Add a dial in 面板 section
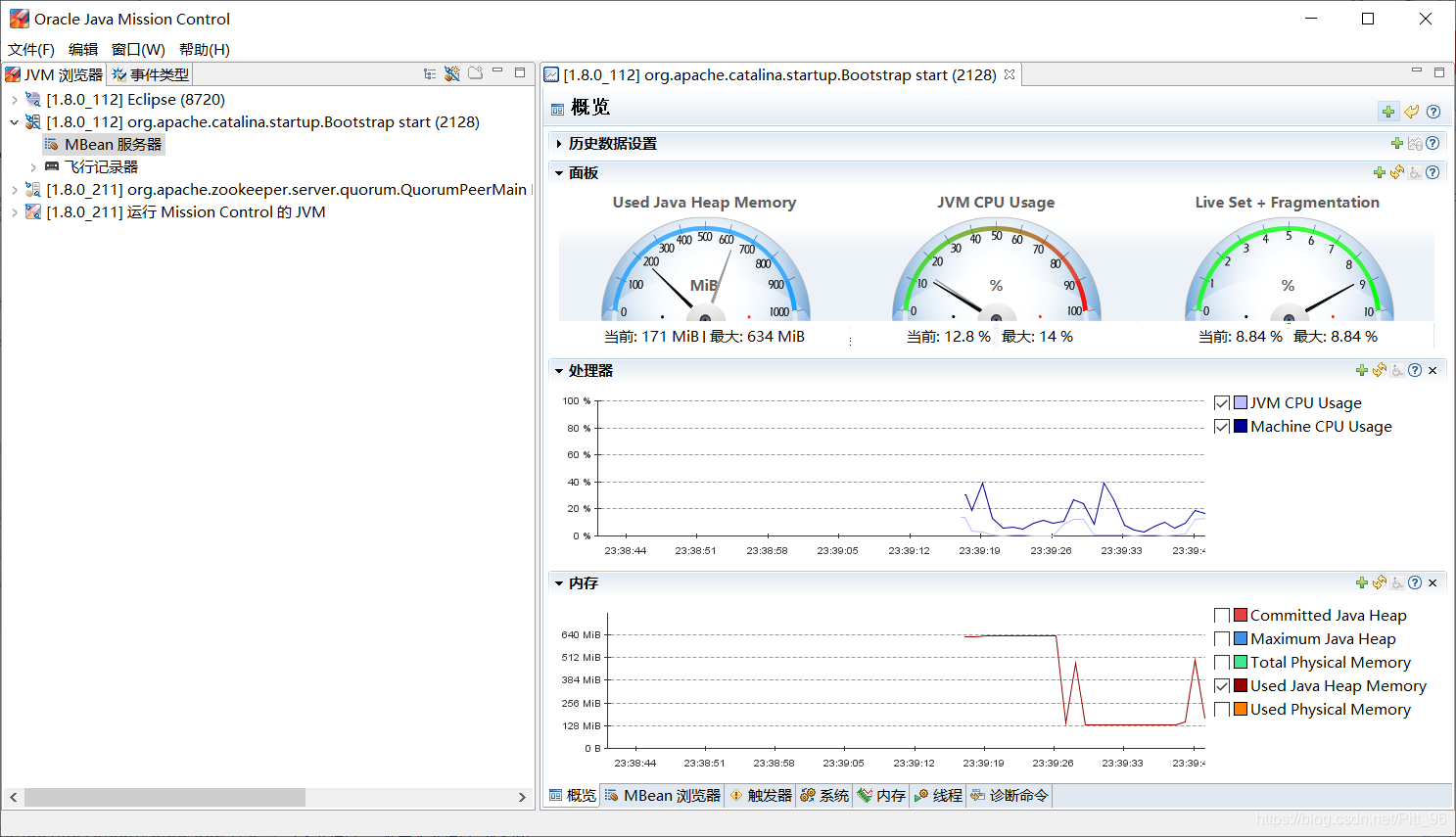 click(1380, 172)
